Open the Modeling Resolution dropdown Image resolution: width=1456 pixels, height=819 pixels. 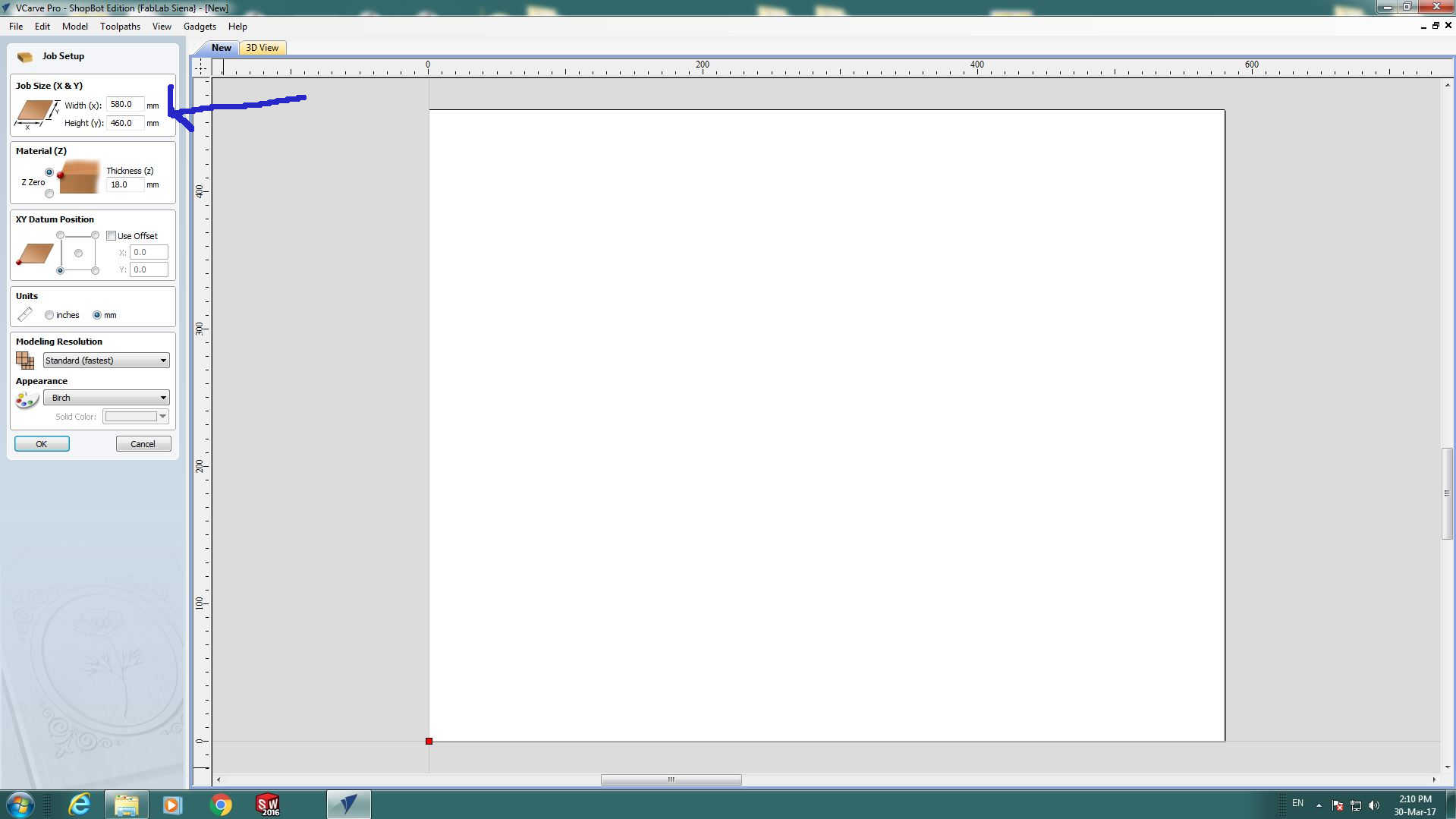click(x=106, y=361)
